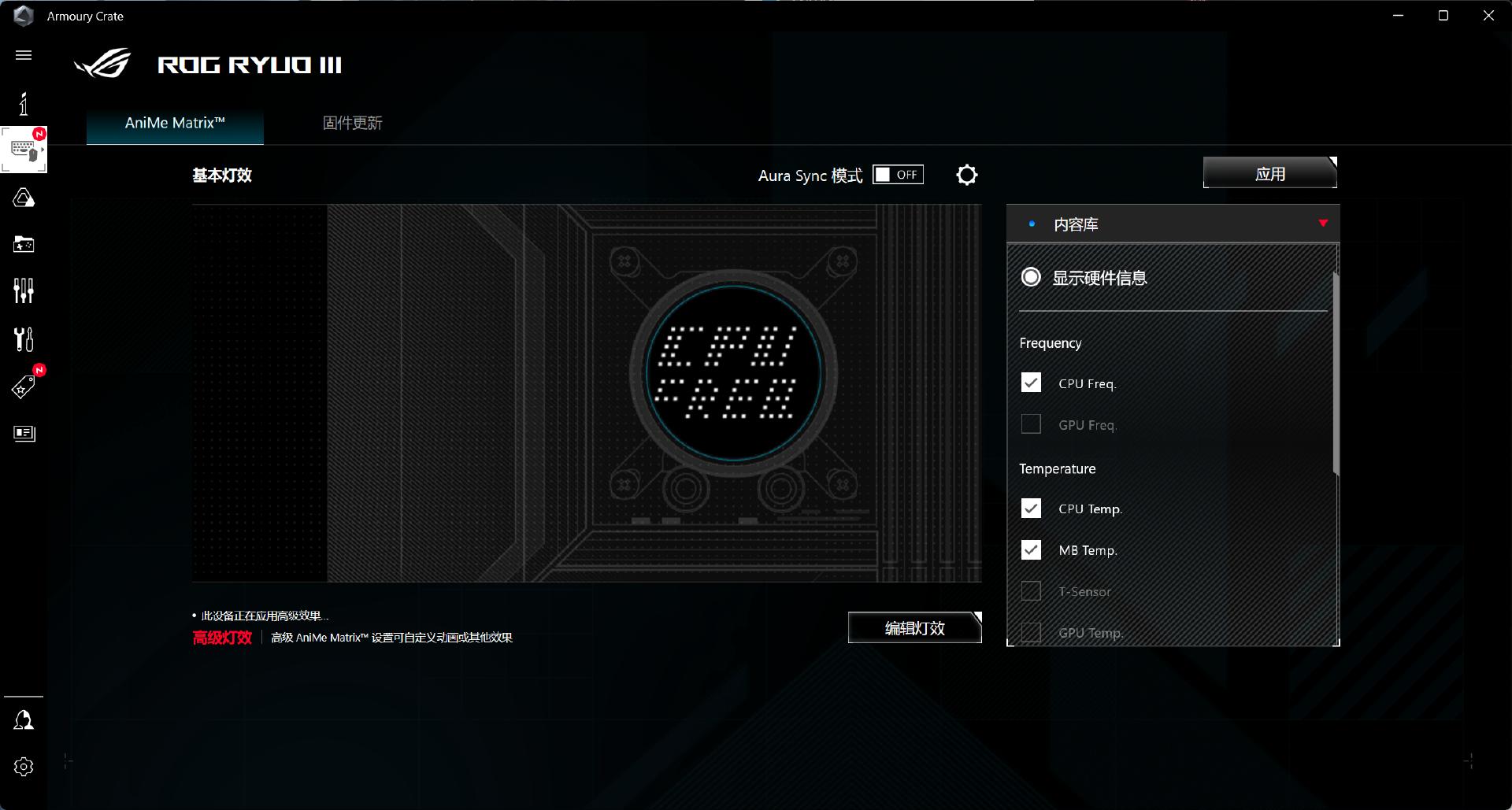
Task: Open the User Center profile icon
Action: (x=24, y=720)
